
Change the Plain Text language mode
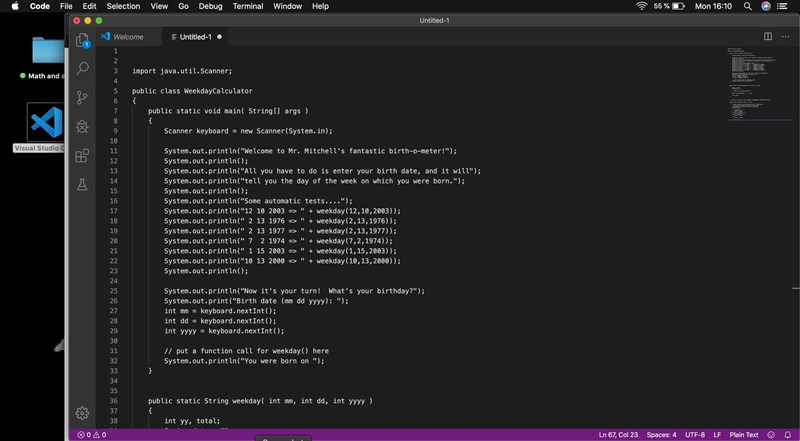pyautogui.click(x=741, y=435)
